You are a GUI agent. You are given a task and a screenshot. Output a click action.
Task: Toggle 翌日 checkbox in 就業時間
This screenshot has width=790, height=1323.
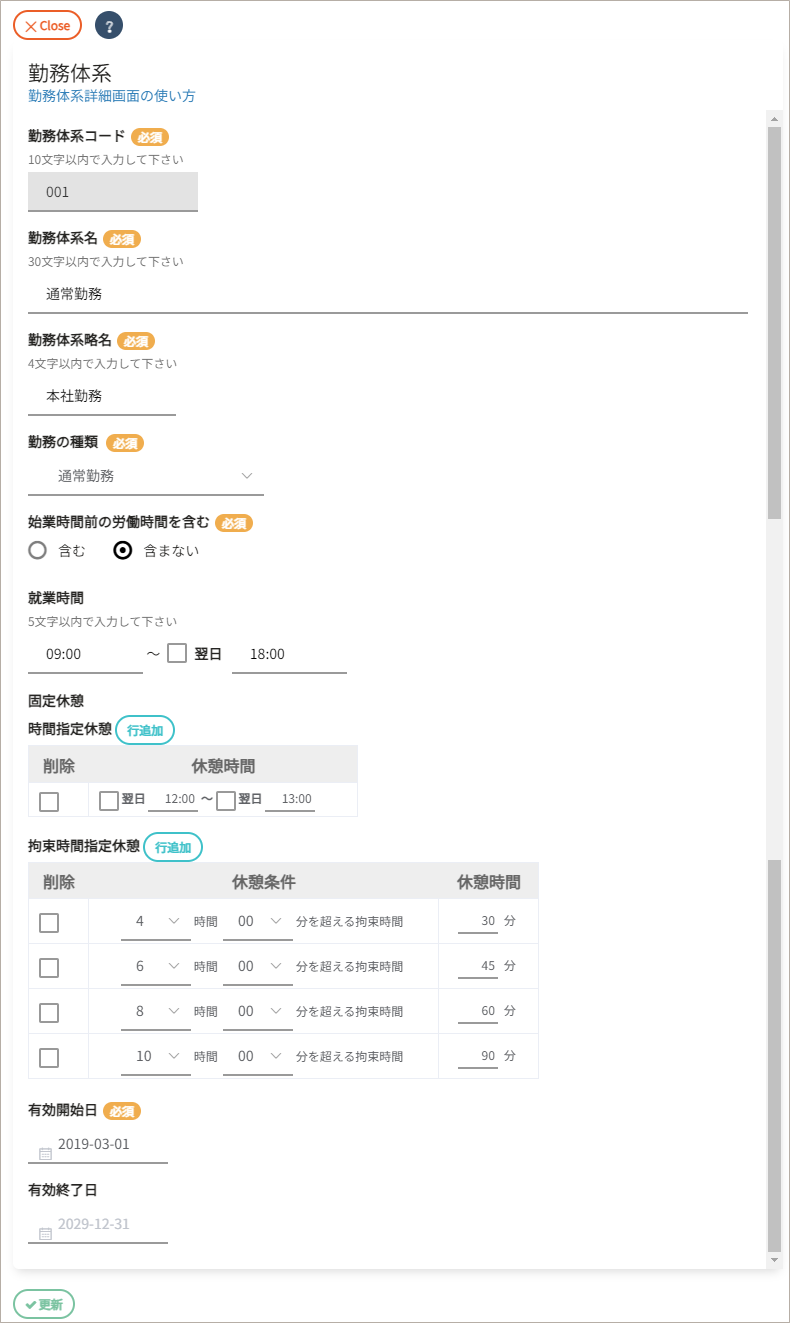tap(177, 654)
